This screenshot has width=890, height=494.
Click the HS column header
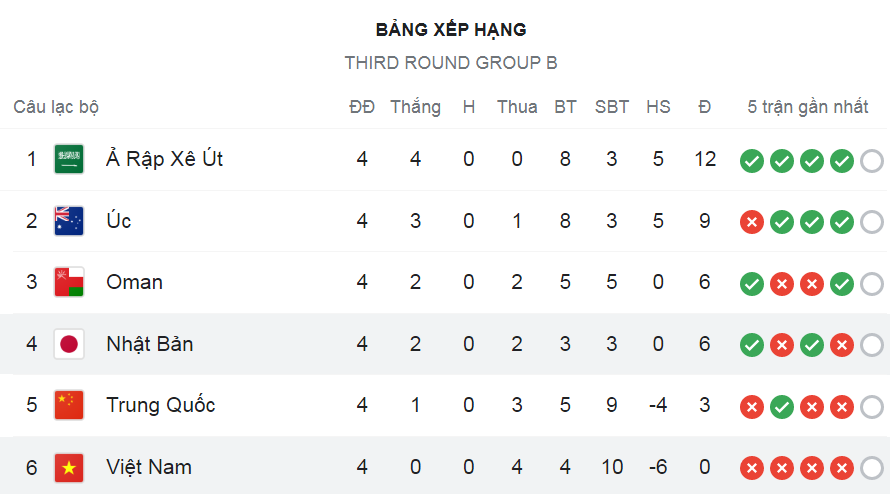click(x=658, y=107)
